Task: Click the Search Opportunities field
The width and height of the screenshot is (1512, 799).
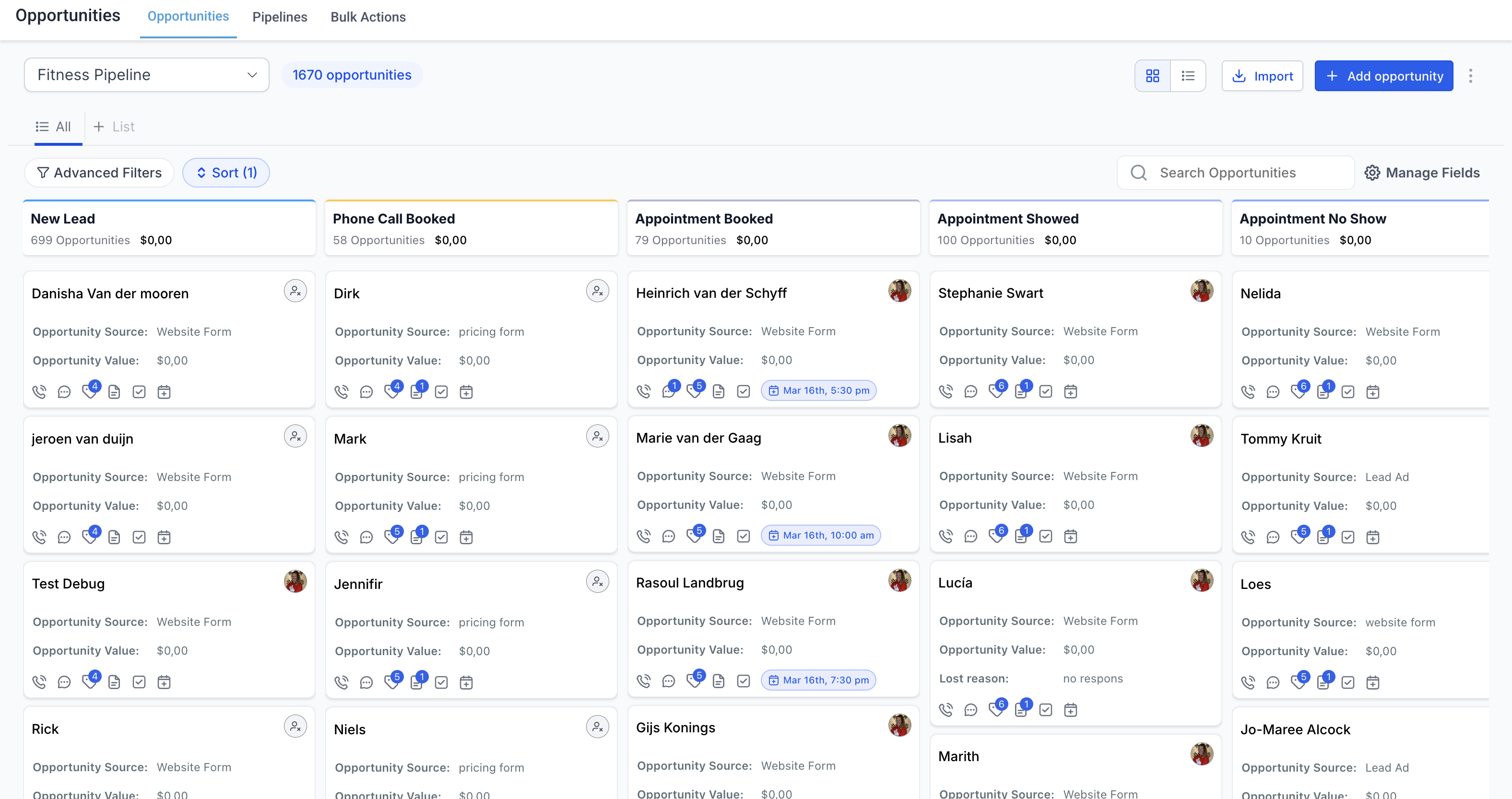Action: pos(1235,173)
